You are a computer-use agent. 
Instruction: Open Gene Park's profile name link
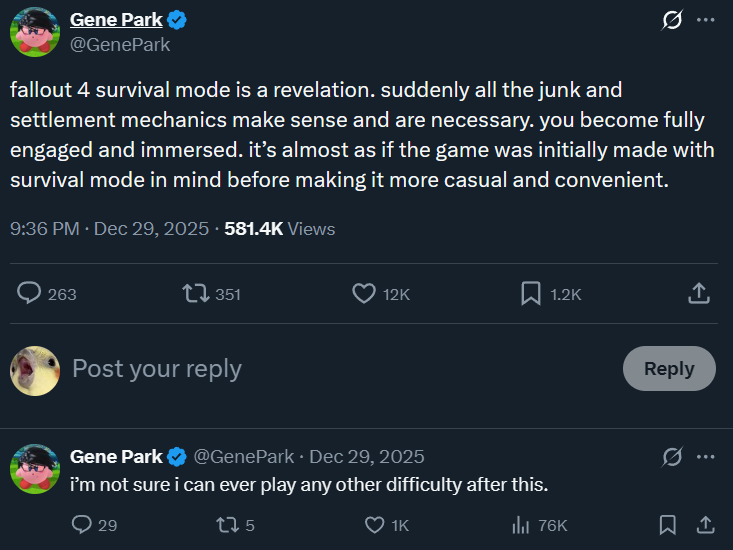(116, 20)
